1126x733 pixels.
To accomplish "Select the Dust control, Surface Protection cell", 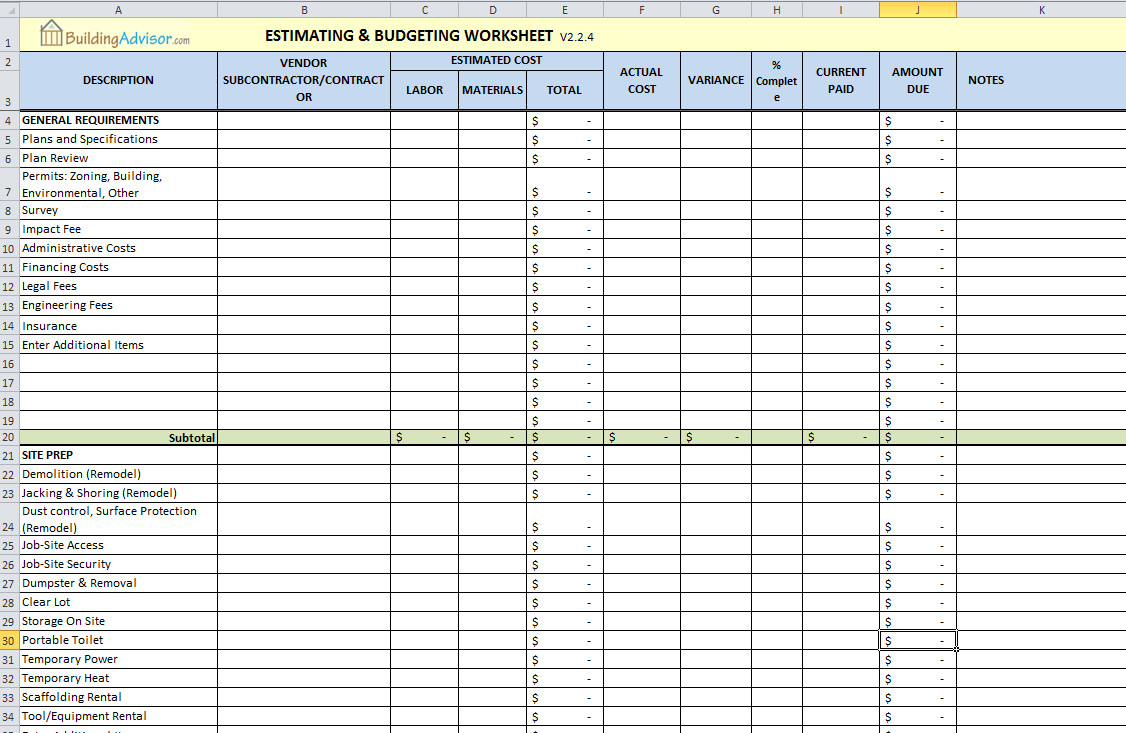I will point(118,519).
